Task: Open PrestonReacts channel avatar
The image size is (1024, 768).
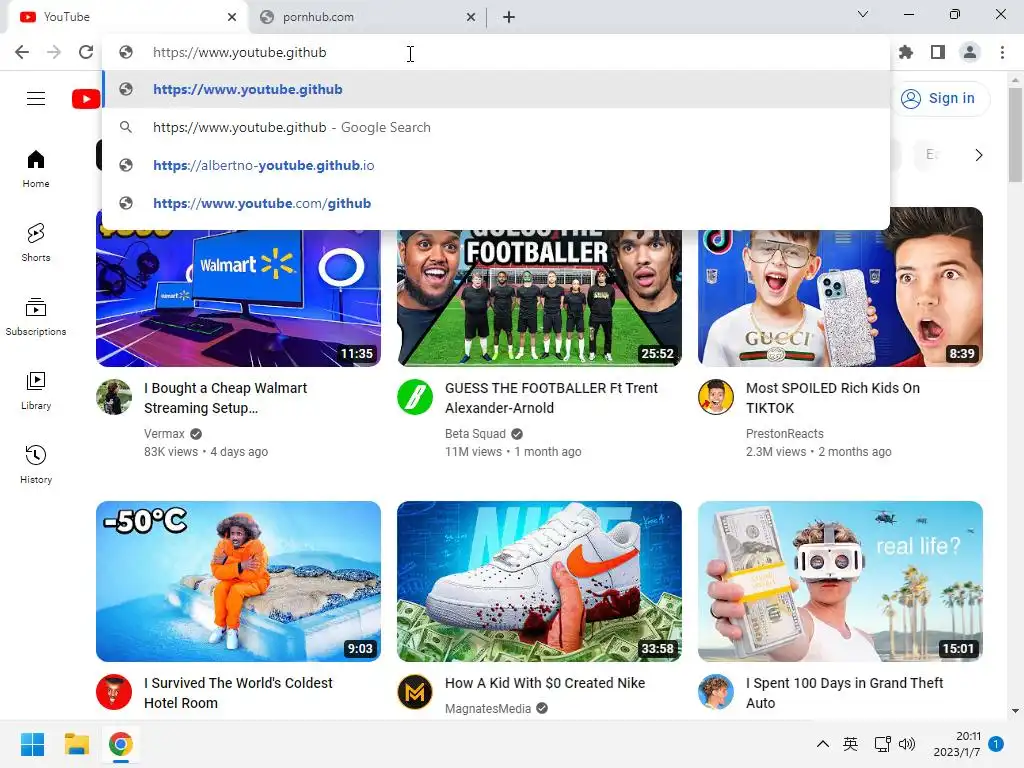Action: pyautogui.click(x=716, y=397)
